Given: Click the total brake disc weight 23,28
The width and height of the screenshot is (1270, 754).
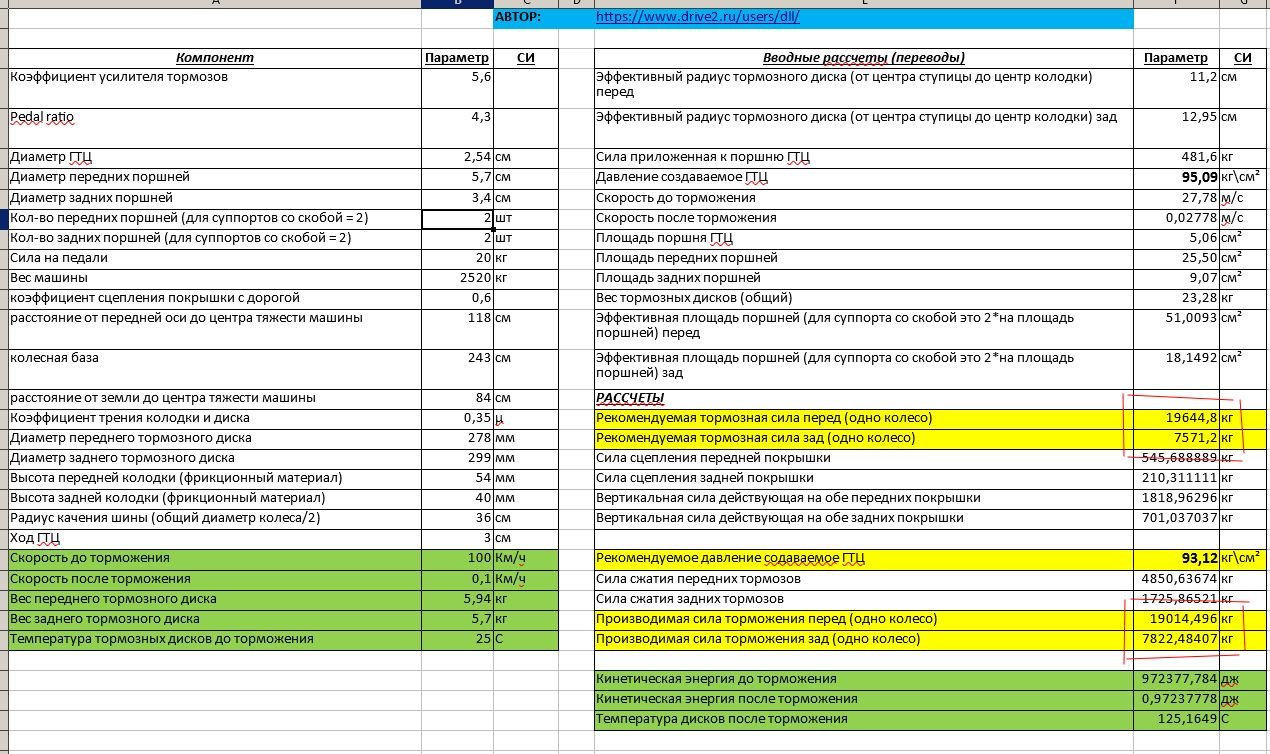Looking at the screenshot, I should point(1176,298).
